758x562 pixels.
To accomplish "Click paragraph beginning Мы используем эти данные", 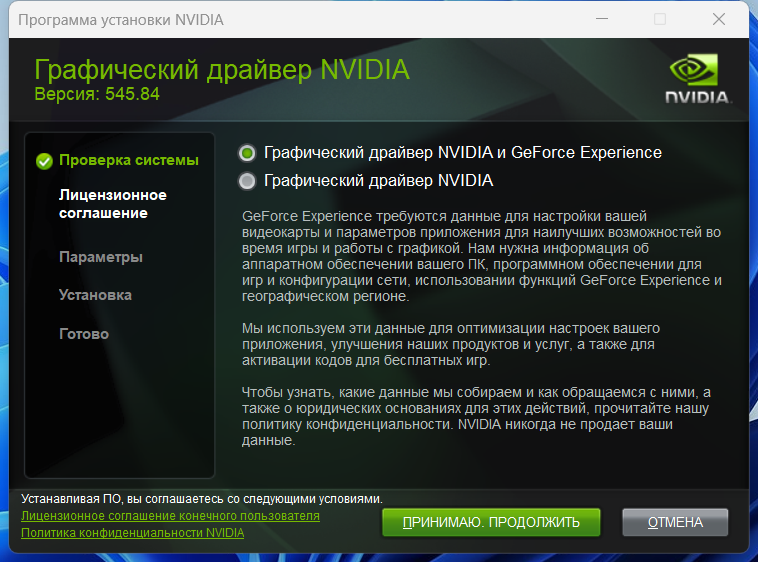I will pos(451,344).
